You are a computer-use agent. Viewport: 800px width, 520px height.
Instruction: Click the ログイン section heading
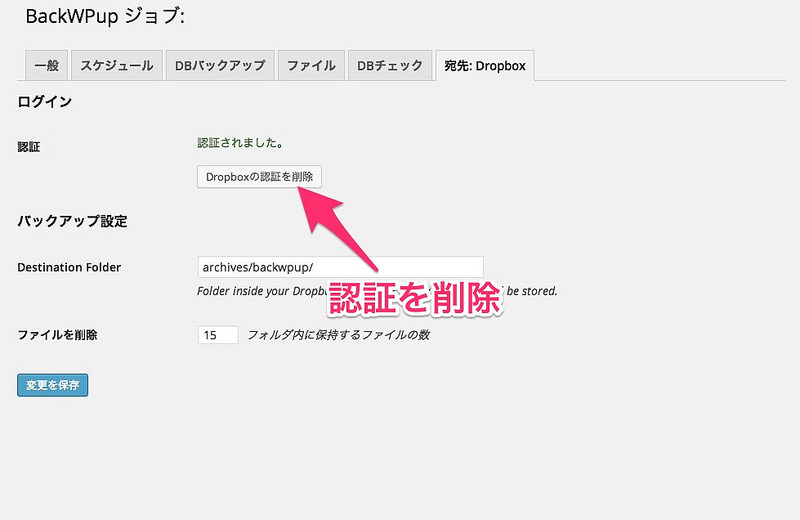pyautogui.click(x=44, y=102)
